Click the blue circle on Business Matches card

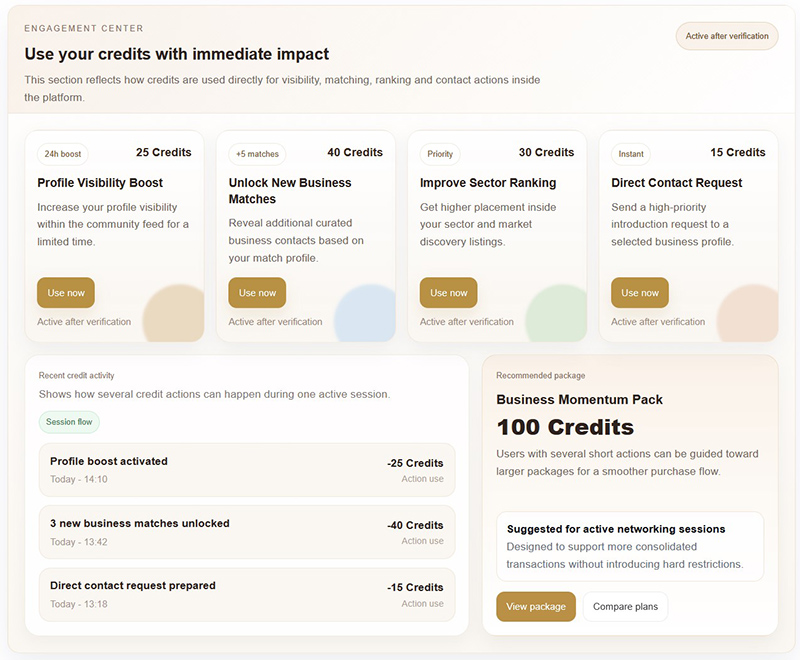[365, 313]
